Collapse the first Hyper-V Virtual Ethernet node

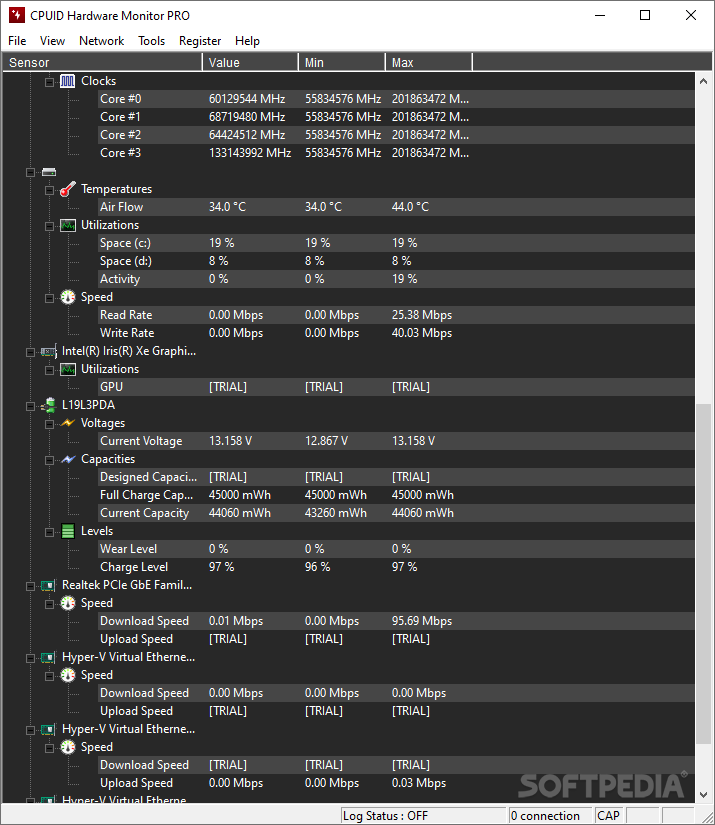pyautogui.click(x=31, y=658)
